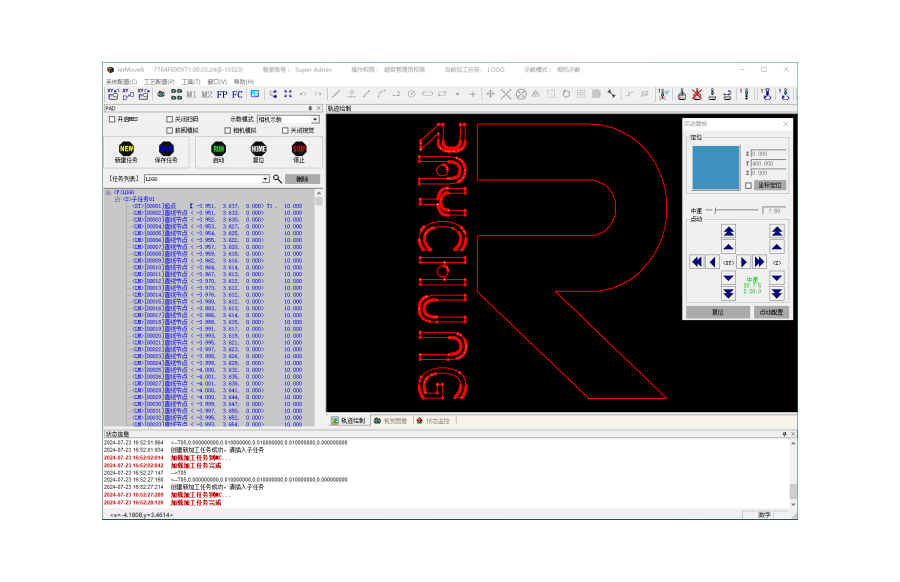Click the SAVE 保存任务 icon
Screen dimensions: 900x582
point(166,149)
